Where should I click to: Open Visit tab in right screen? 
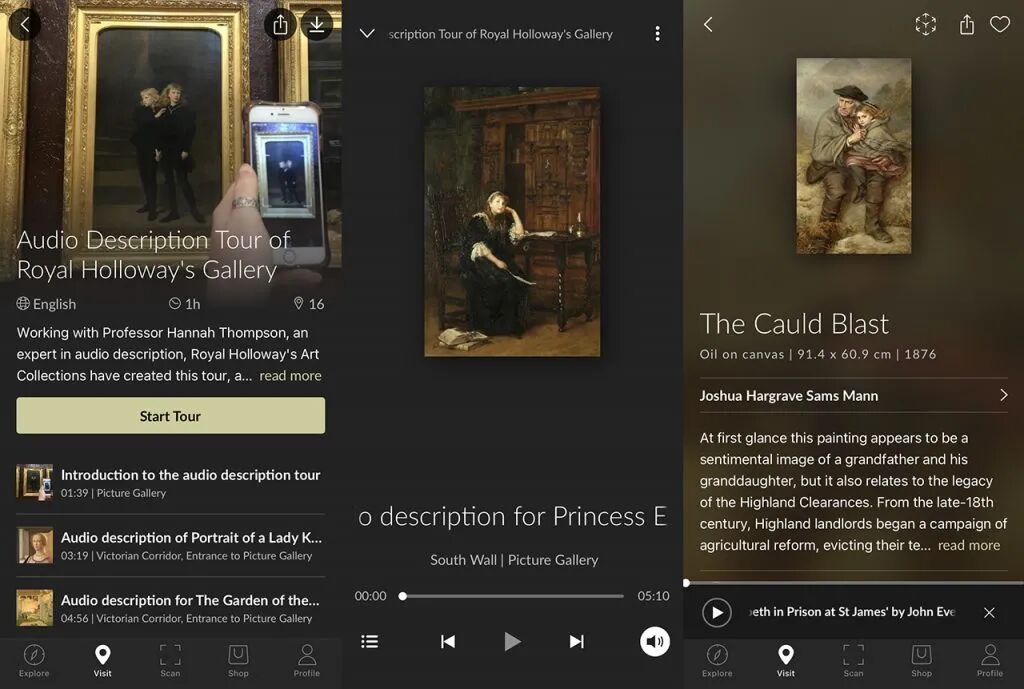[x=786, y=661]
